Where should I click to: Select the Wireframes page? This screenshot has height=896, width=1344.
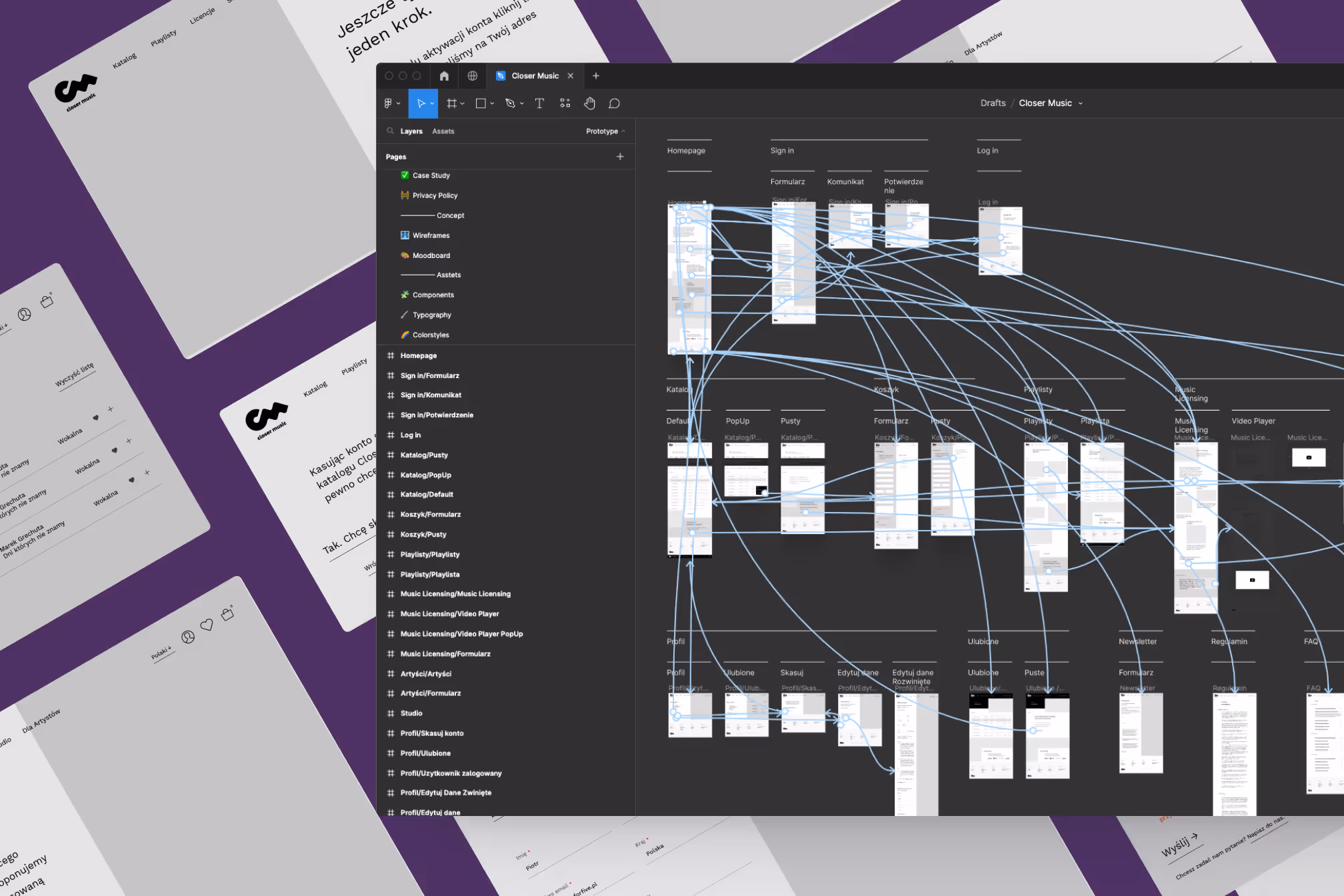(431, 235)
